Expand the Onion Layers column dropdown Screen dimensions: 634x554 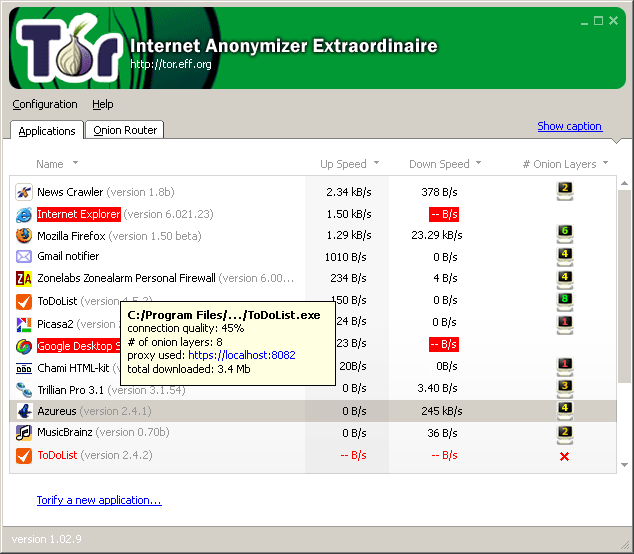[x=605, y=164]
